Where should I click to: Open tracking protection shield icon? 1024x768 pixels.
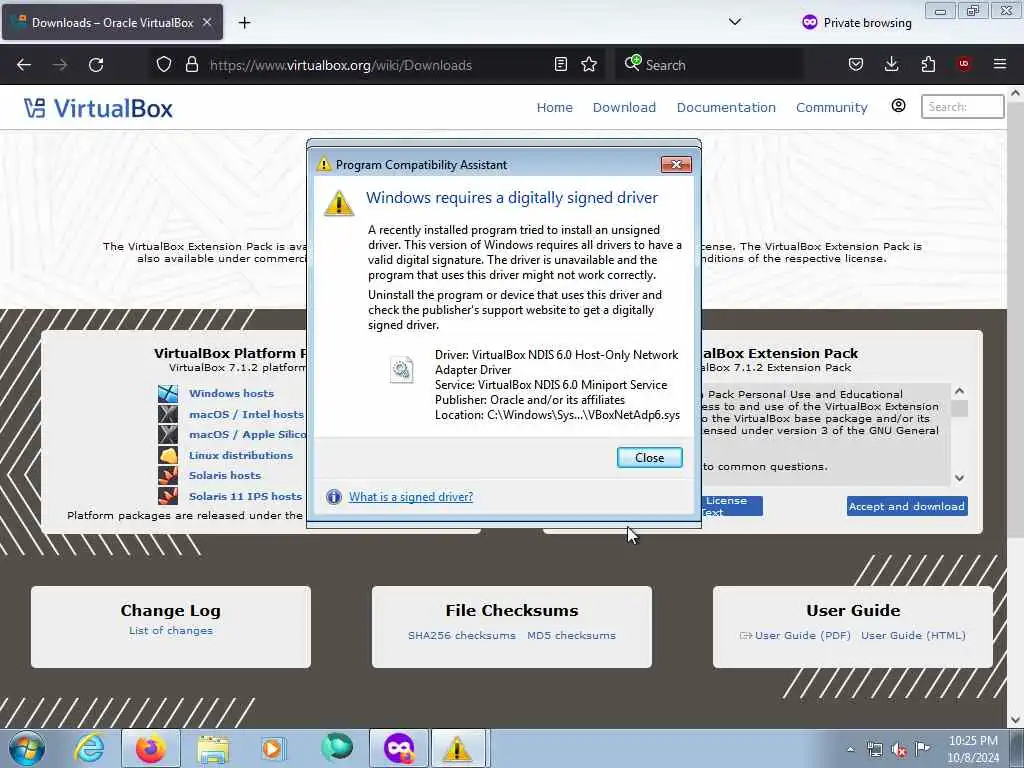[164, 65]
